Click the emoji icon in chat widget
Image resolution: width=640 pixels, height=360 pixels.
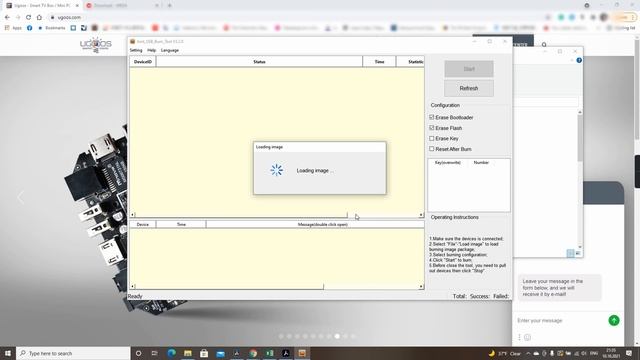tap(527, 337)
